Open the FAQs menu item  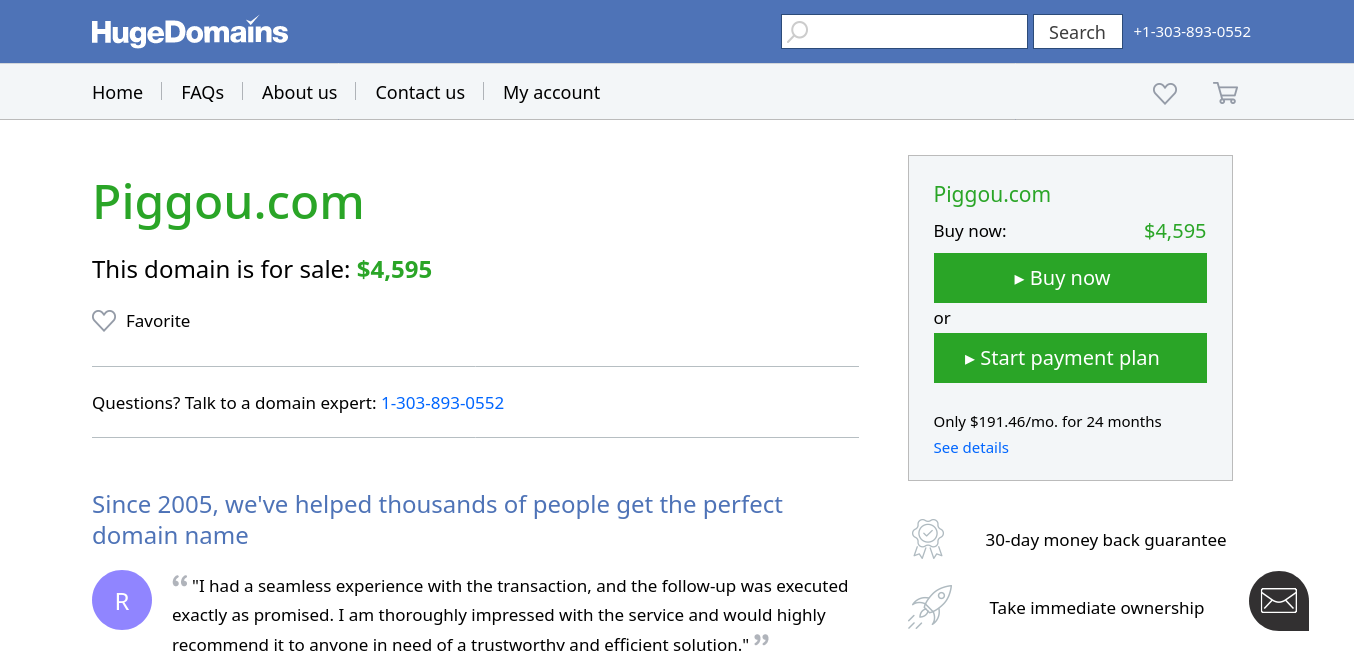point(202,93)
